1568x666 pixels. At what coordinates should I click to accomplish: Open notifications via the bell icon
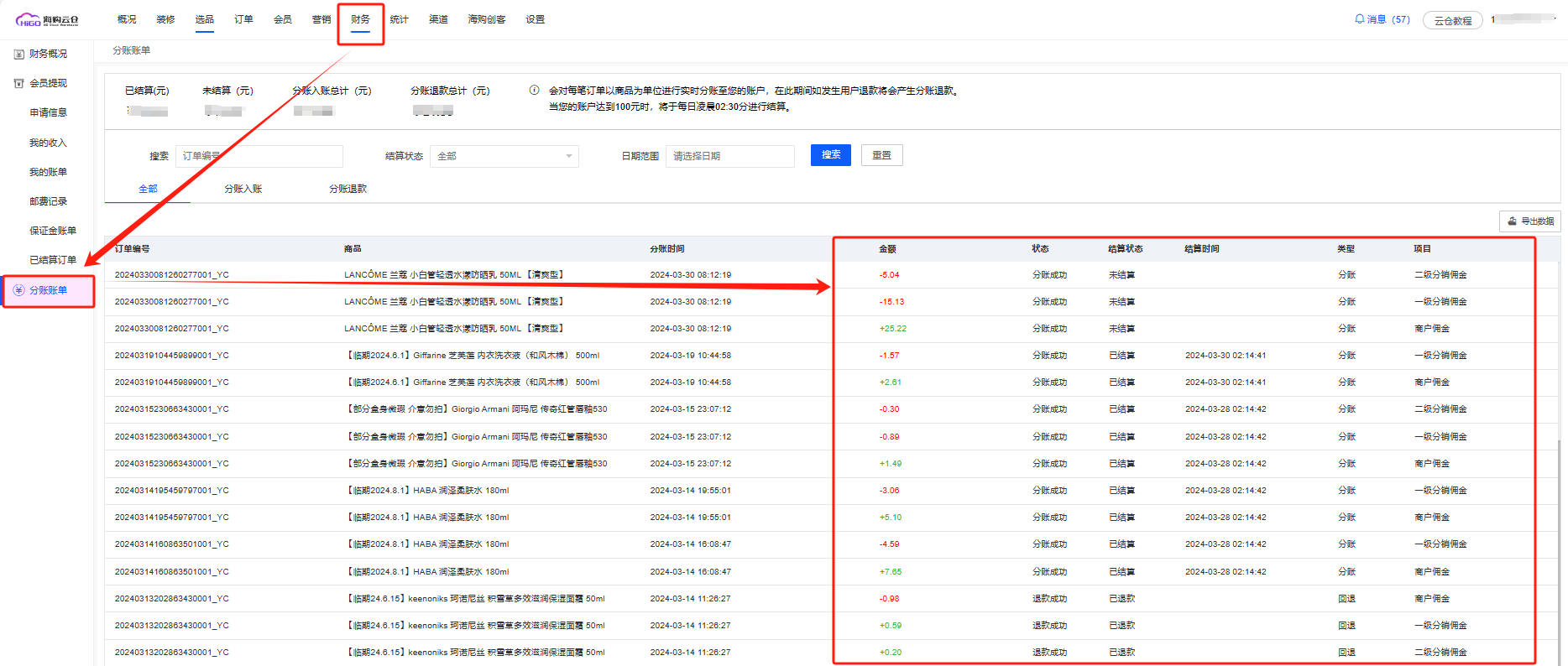(x=1359, y=19)
